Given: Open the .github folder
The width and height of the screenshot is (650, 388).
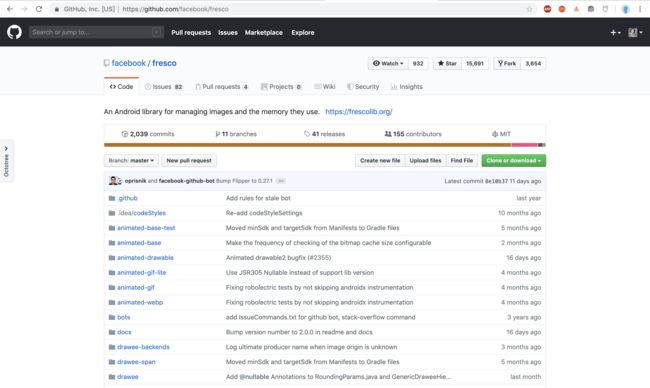Looking at the screenshot, I should [127, 198].
